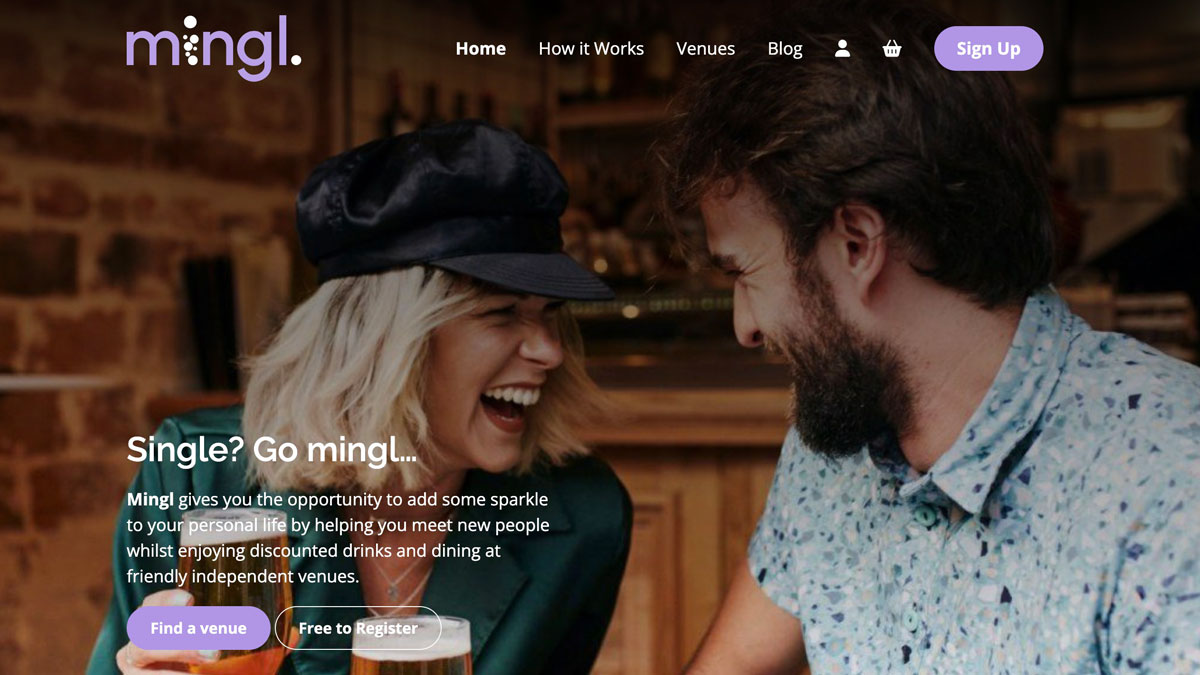
Task: Click the green button on man's shirt
Action: click(x=926, y=515)
